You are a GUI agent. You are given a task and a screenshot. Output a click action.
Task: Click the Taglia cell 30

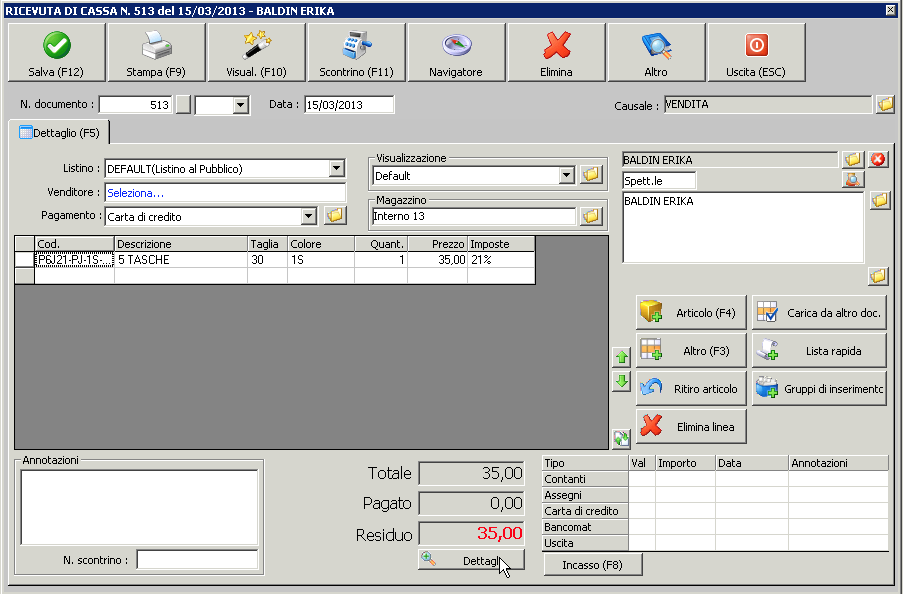[267, 260]
